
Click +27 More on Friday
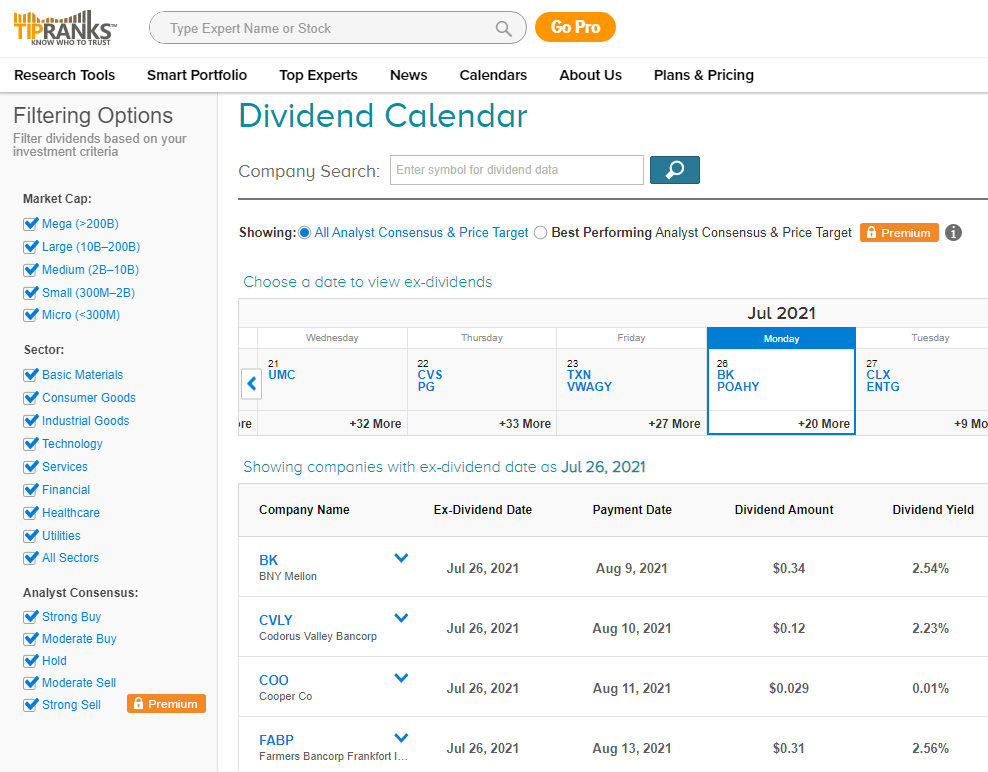674,423
